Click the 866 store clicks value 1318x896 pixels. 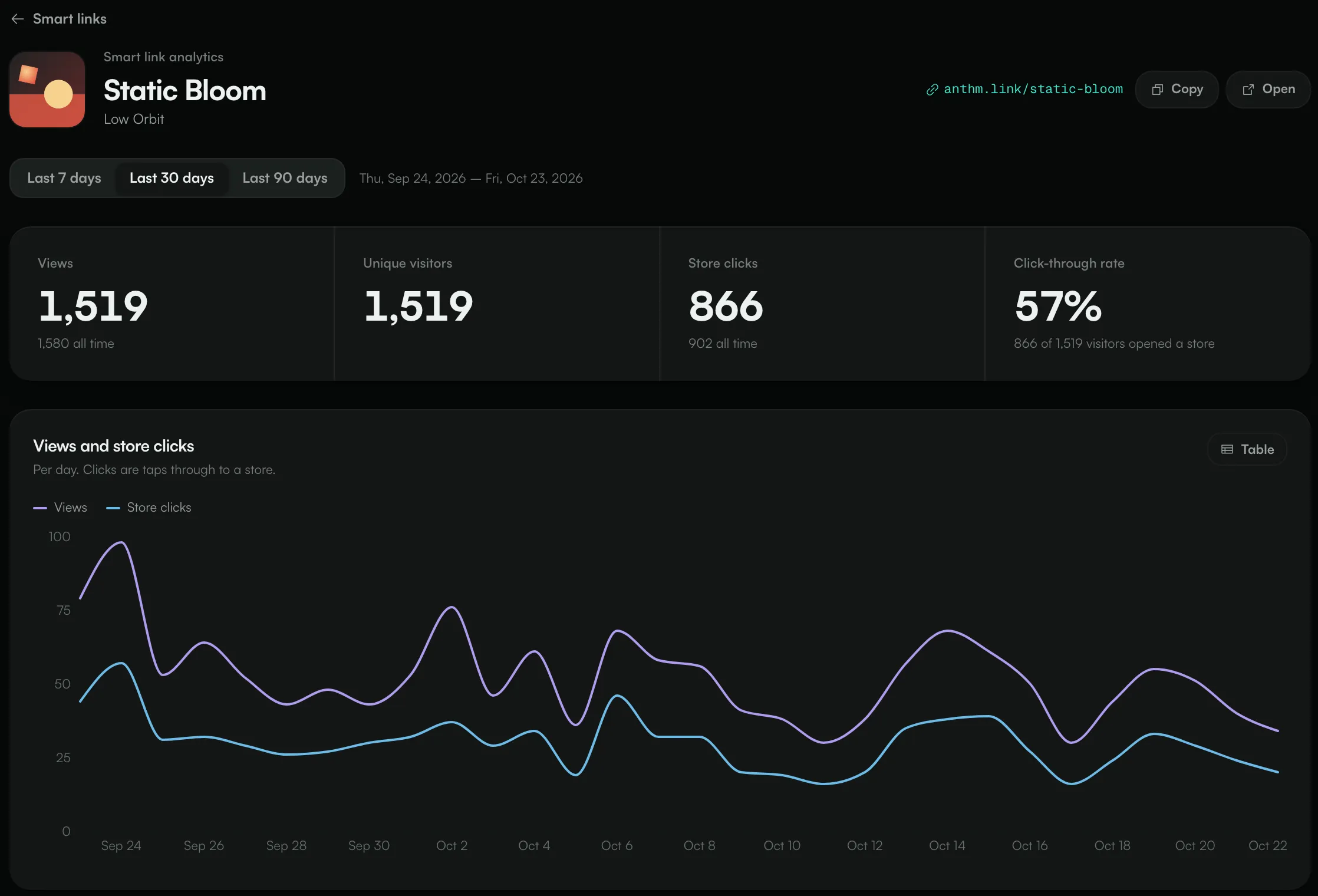[x=726, y=307]
